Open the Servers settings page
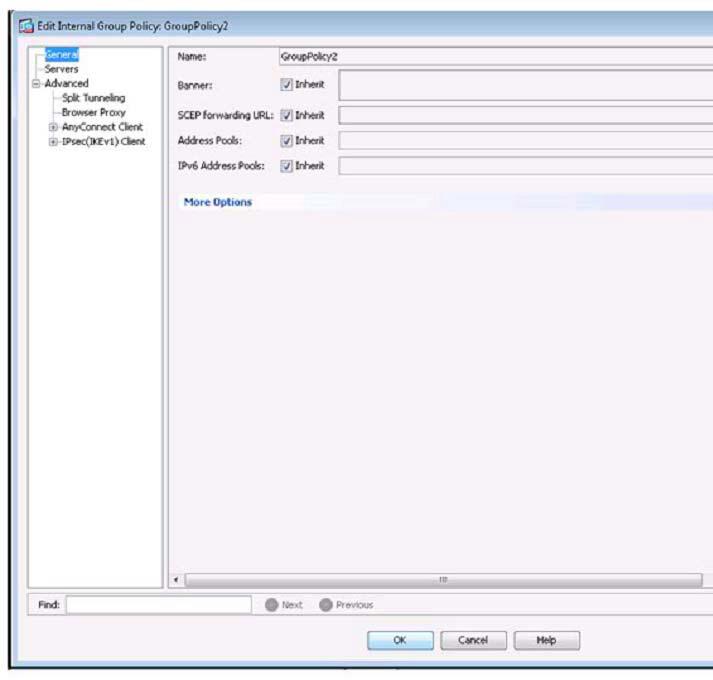 [61, 70]
